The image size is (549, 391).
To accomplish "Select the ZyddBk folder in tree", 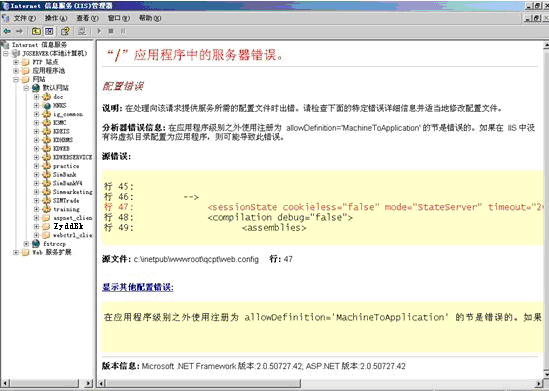I will pos(68,226).
